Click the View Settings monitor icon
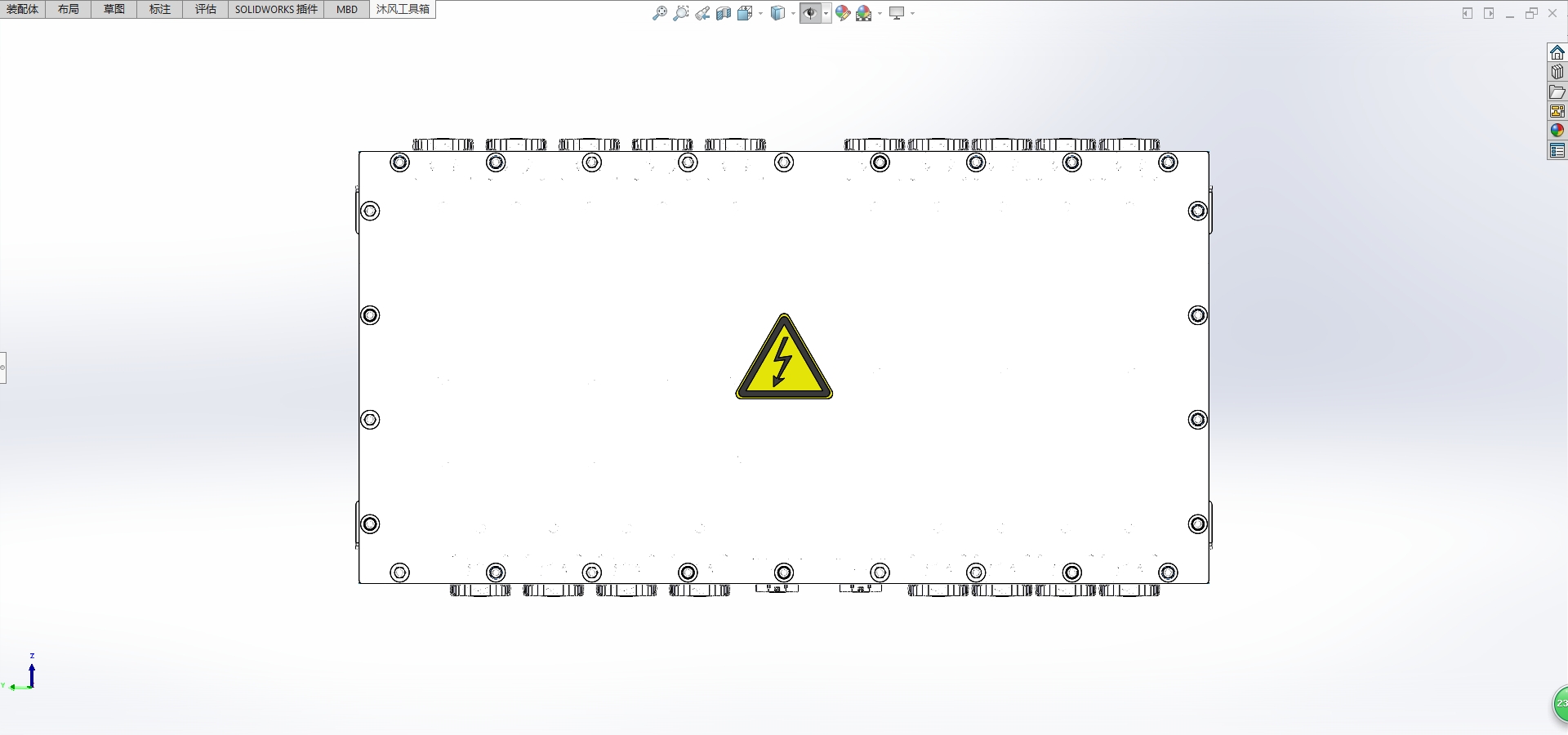The height and width of the screenshot is (735, 1568). click(x=897, y=13)
